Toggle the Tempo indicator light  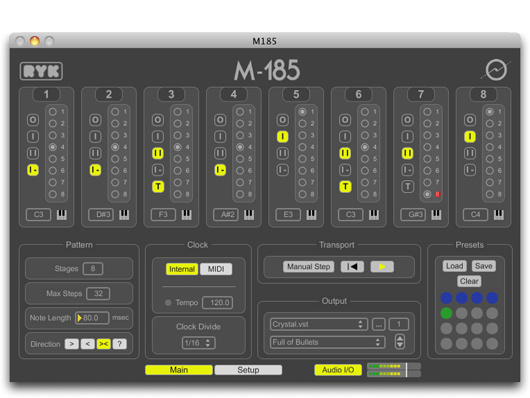(x=168, y=302)
